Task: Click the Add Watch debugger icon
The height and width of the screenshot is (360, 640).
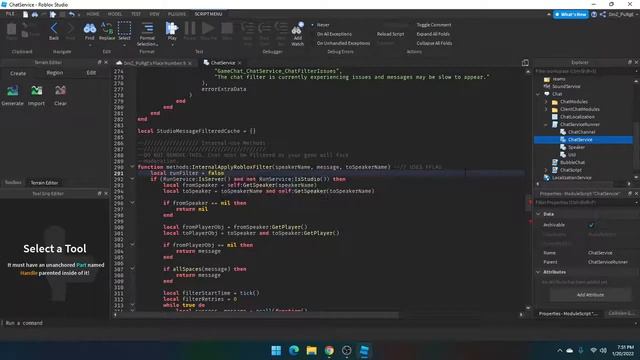Action: point(298,29)
